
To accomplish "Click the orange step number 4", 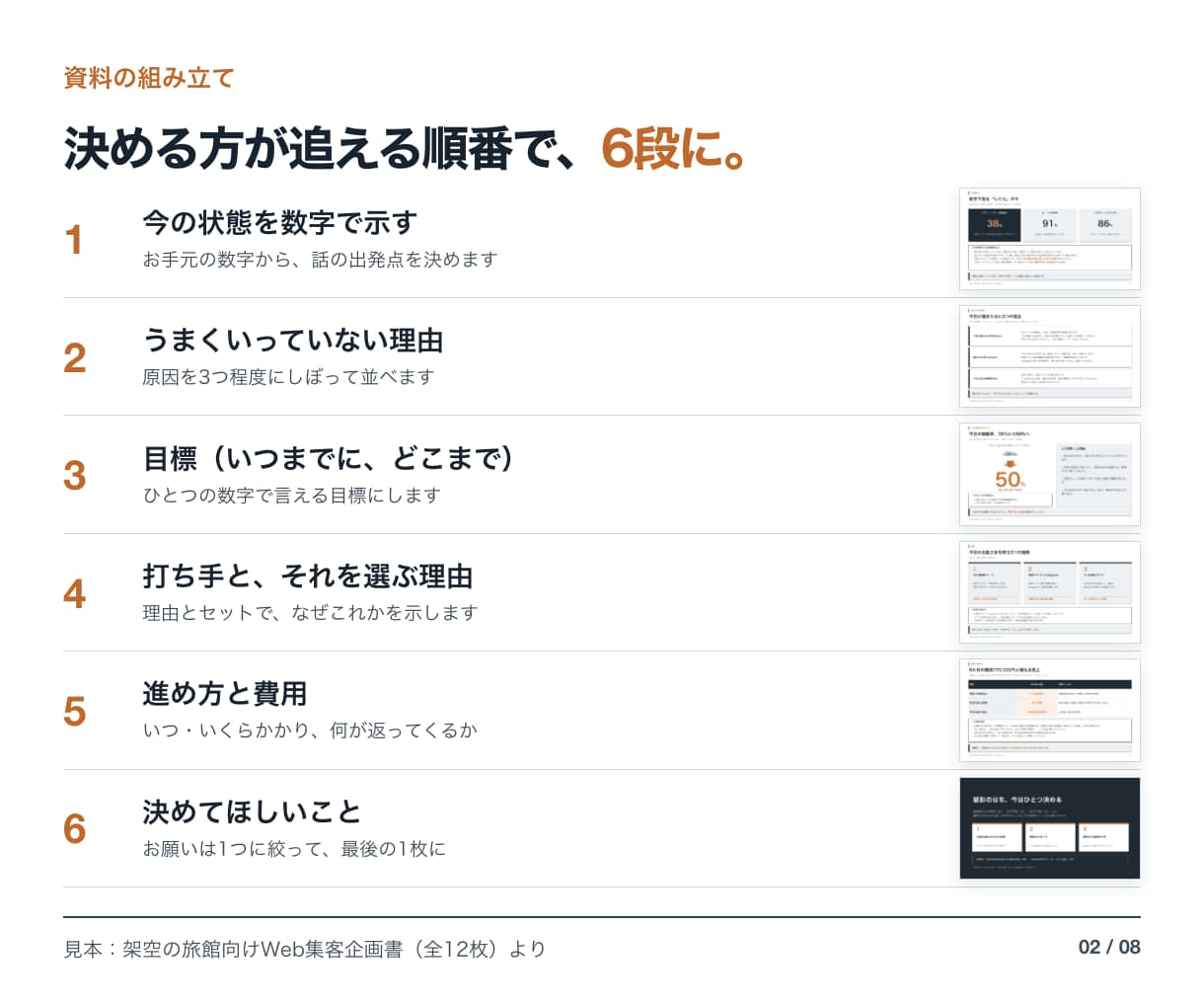I will click(75, 593).
